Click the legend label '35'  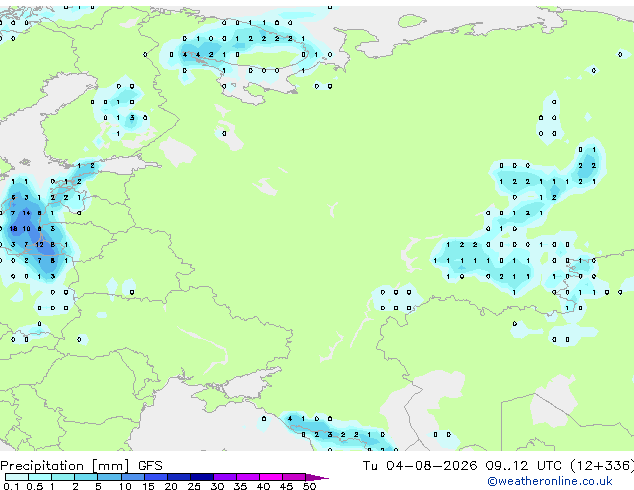pos(240,486)
